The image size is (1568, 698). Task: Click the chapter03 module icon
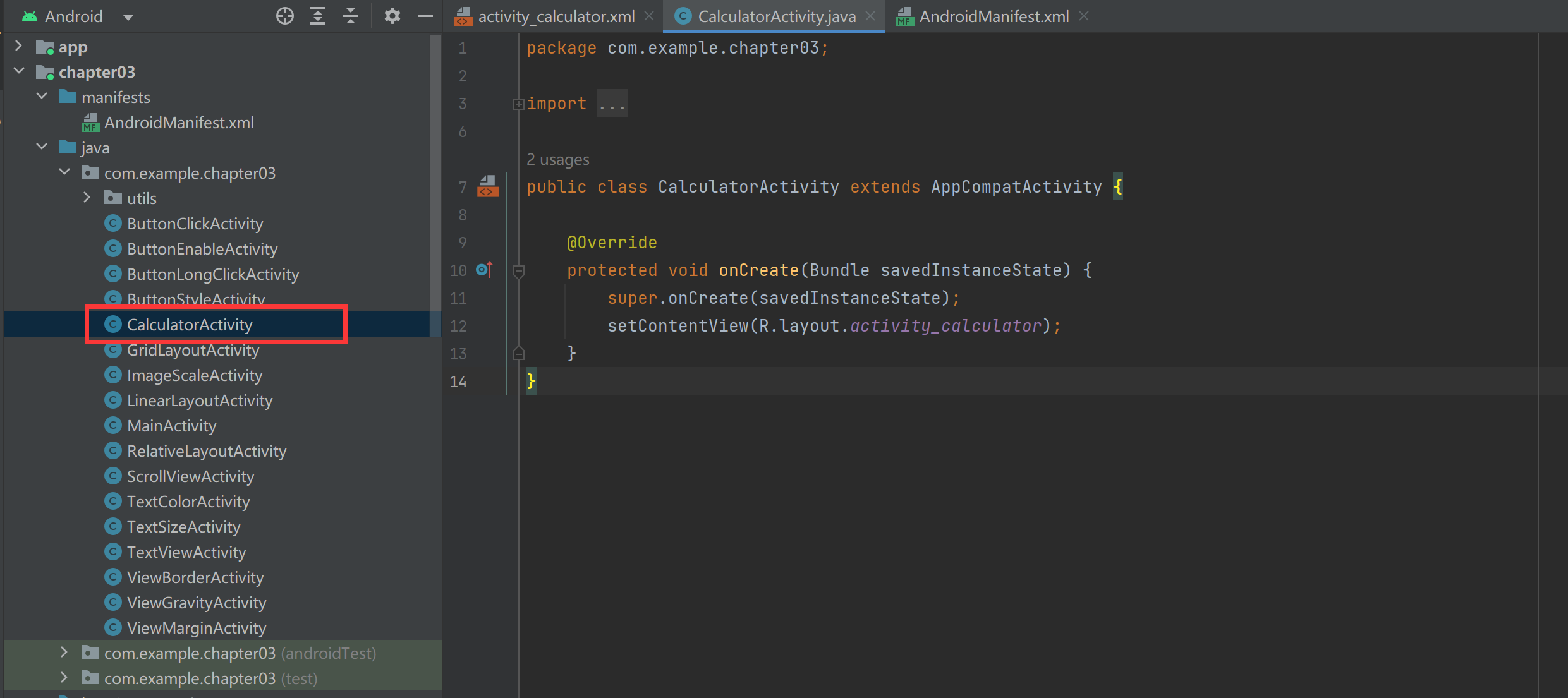pos(45,72)
